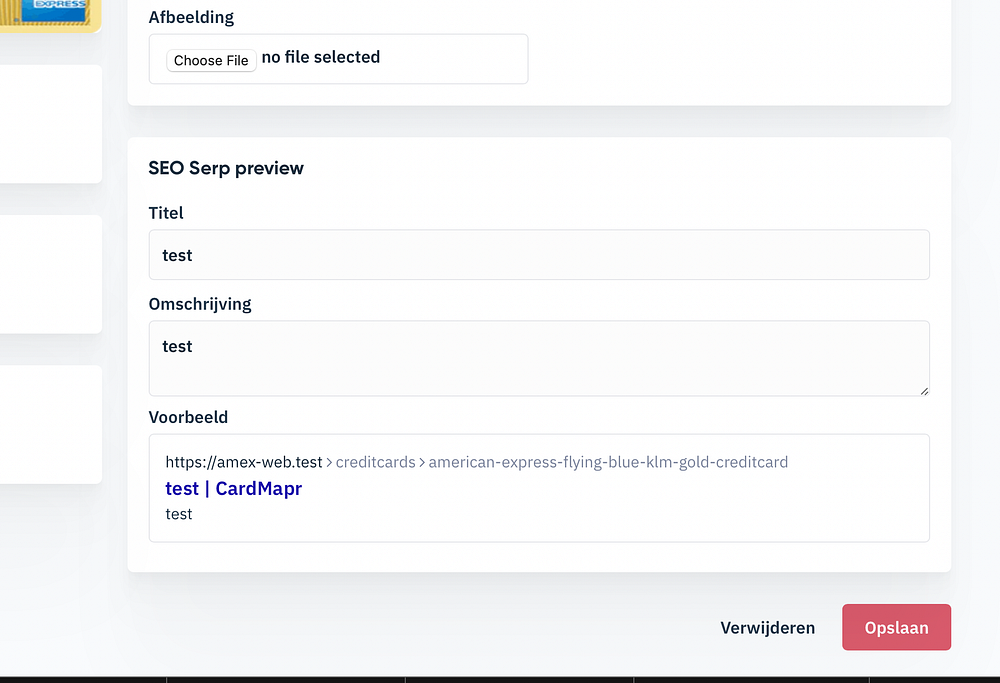Image resolution: width=1000 pixels, height=683 pixels.
Task: Focus the Titel input field
Action: pos(539,255)
